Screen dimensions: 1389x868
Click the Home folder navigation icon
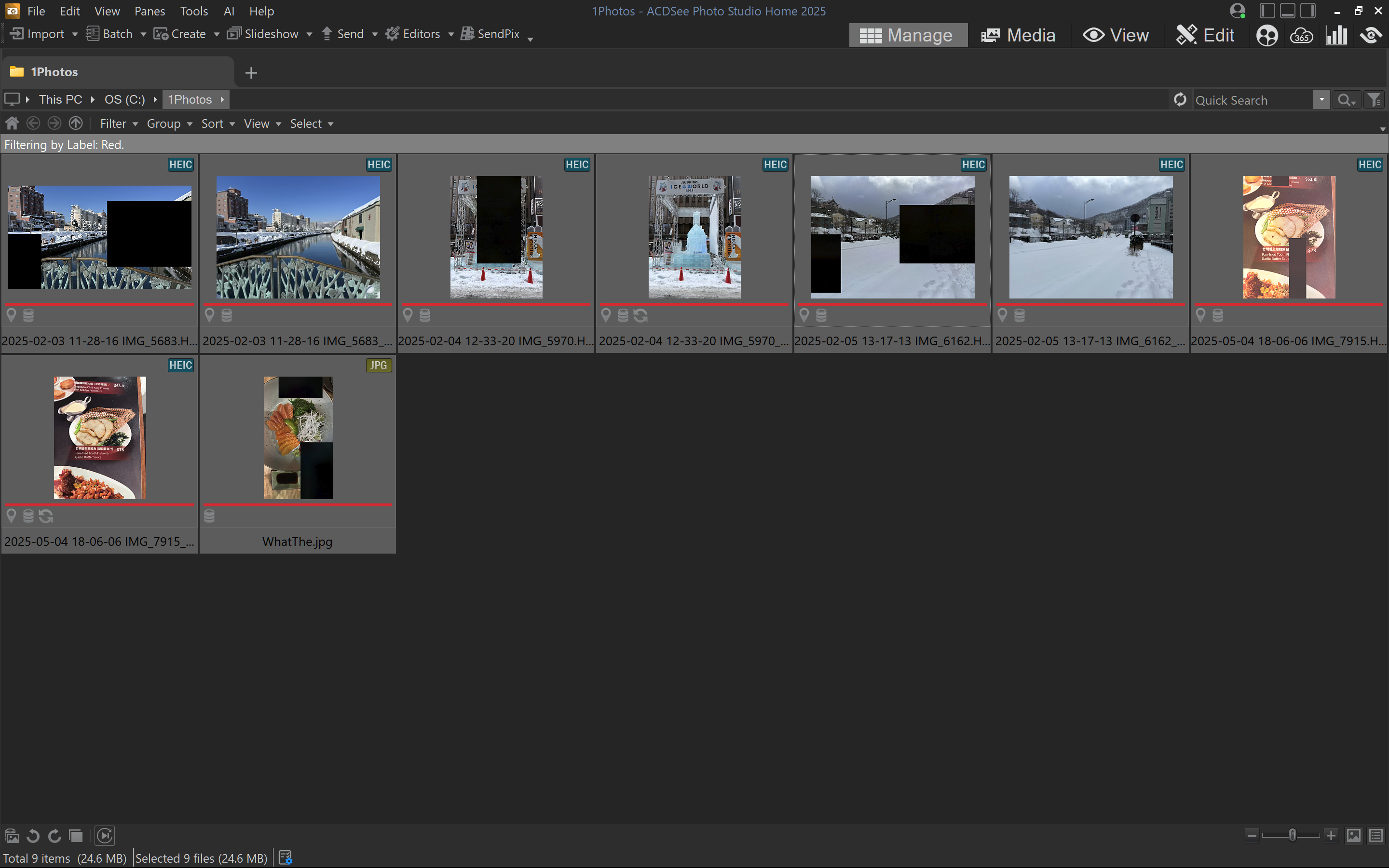(12, 123)
